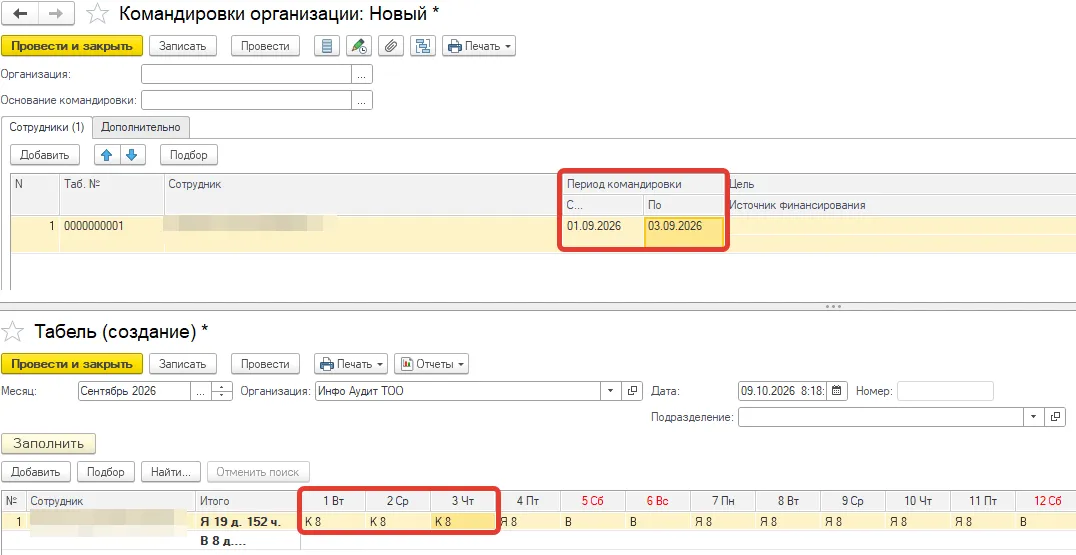1076x555 pixels.
Task: Click the back navigation arrow
Action: 20,14
